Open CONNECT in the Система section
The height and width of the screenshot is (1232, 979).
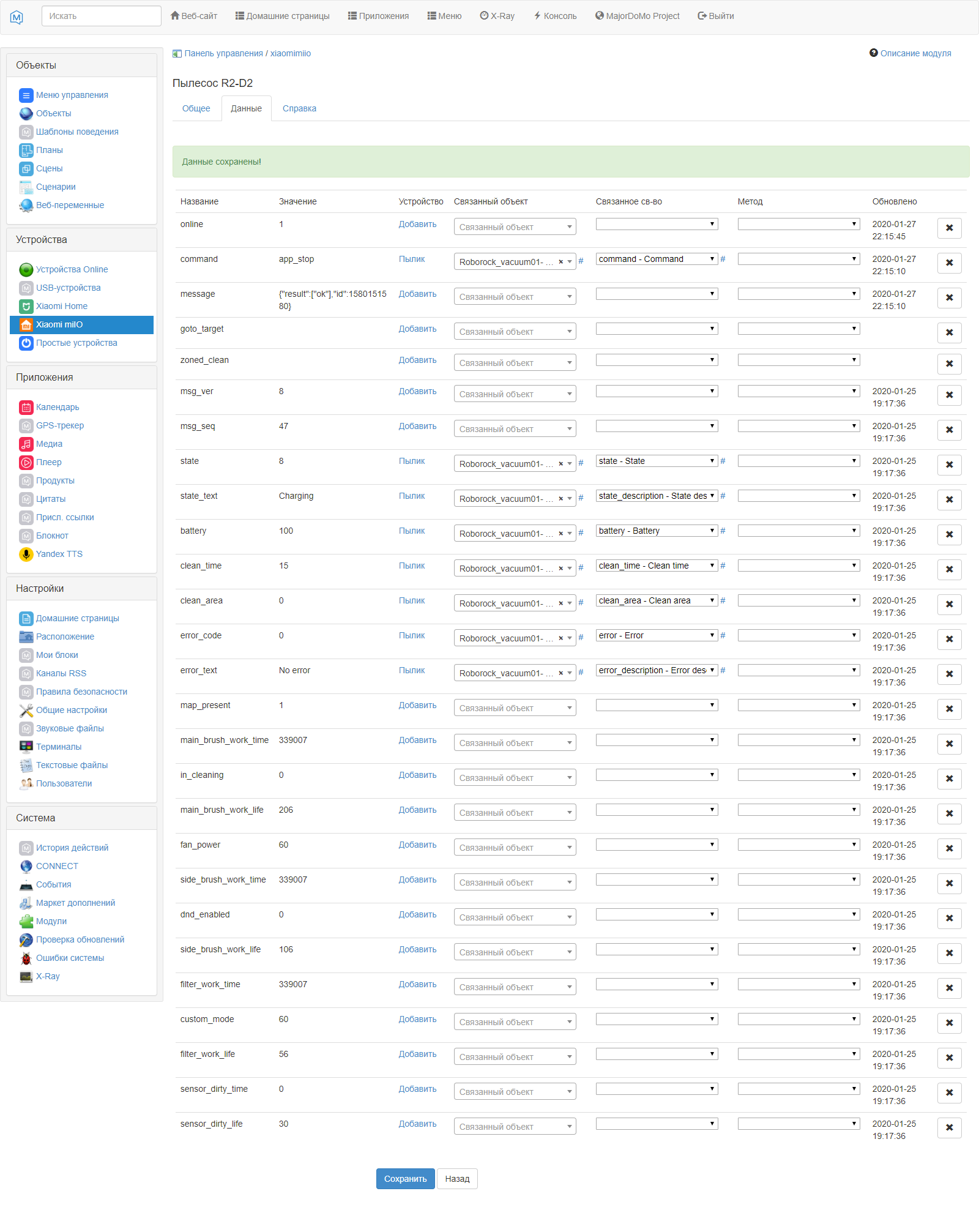(x=56, y=866)
